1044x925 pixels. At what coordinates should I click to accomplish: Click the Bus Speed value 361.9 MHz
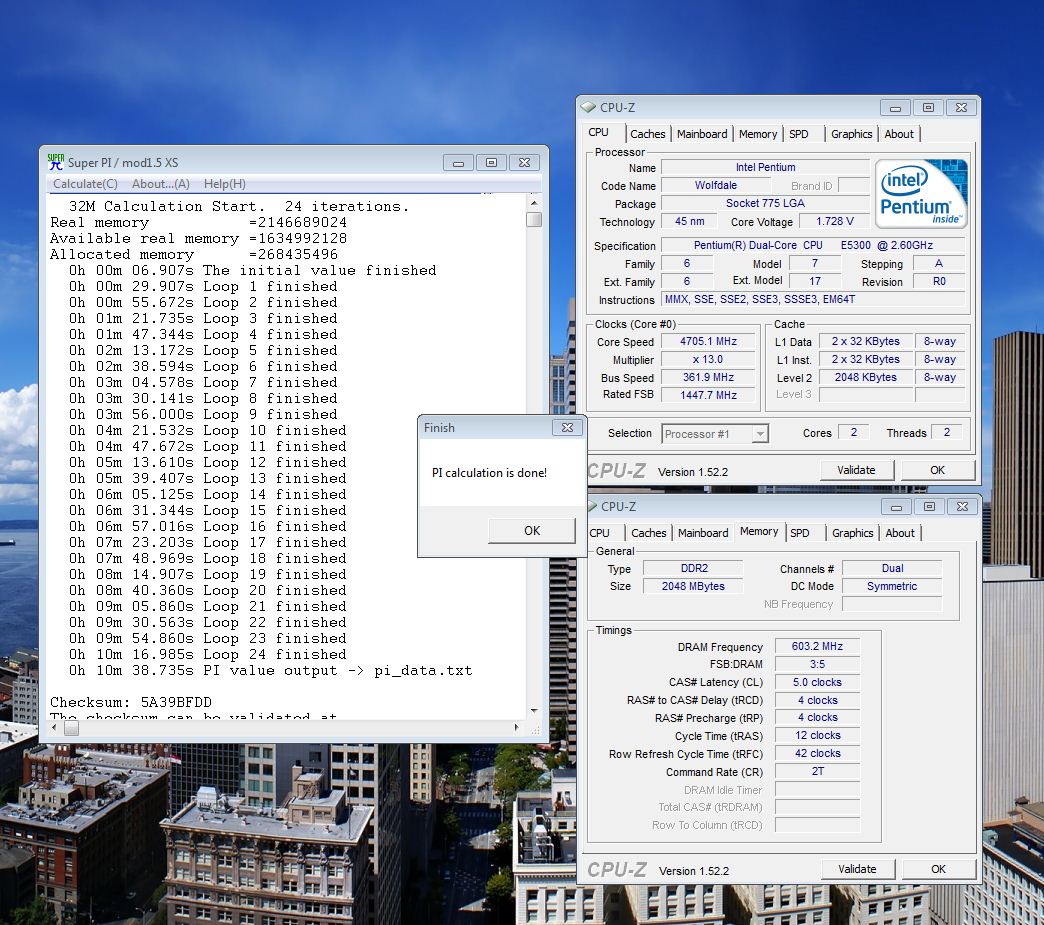pyautogui.click(x=708, y=378)
